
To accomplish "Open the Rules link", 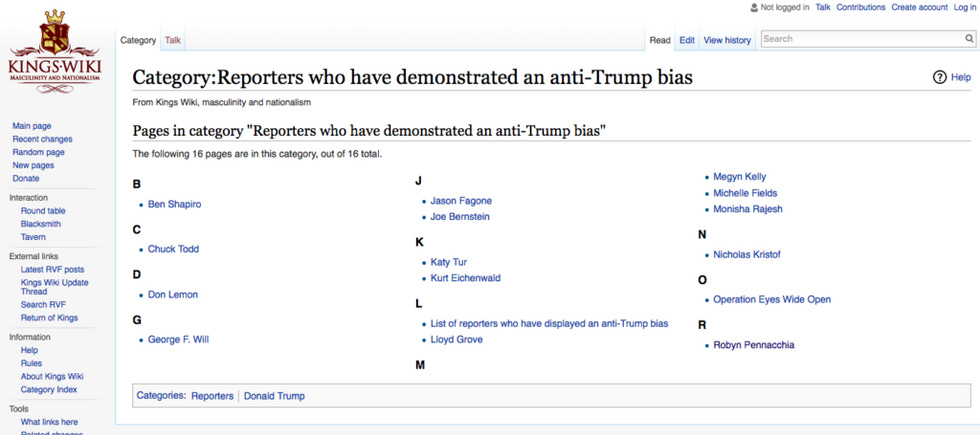I will point(31,364).
